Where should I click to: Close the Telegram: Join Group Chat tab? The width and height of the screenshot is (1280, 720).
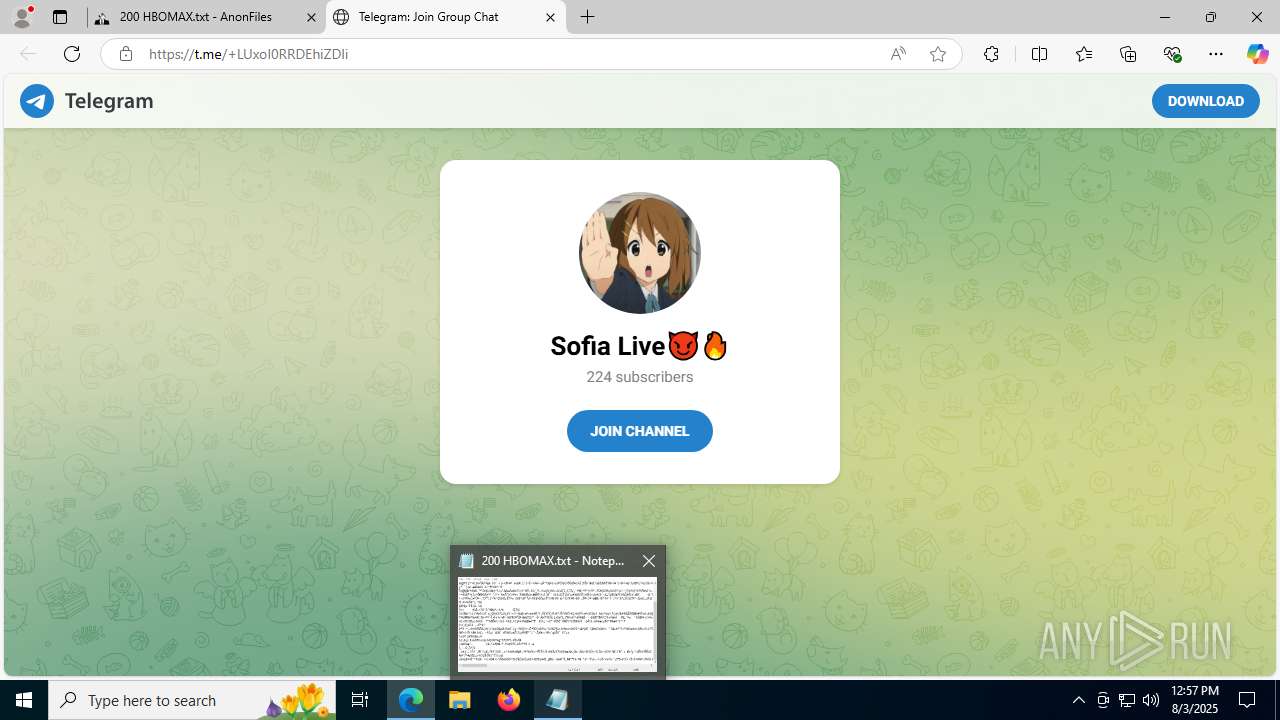[x=550, y=17]
